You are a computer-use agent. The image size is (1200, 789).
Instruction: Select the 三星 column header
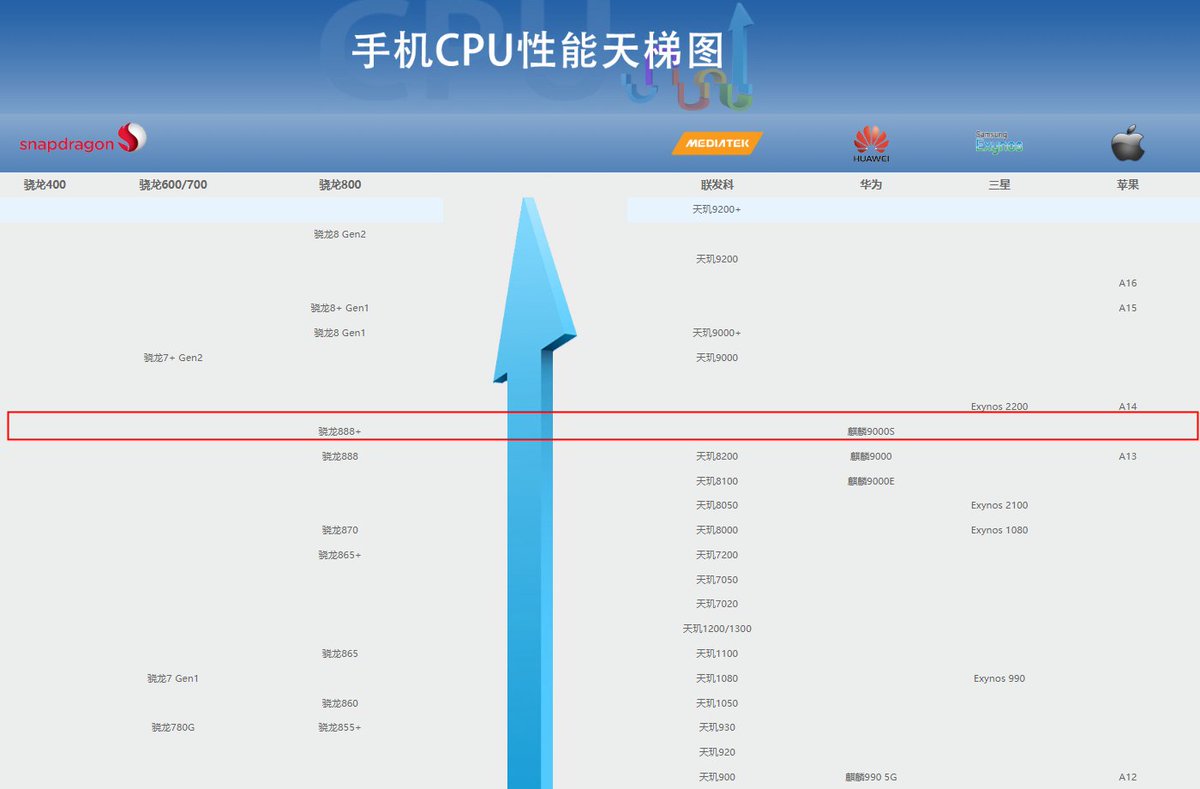tap(999, 185)
